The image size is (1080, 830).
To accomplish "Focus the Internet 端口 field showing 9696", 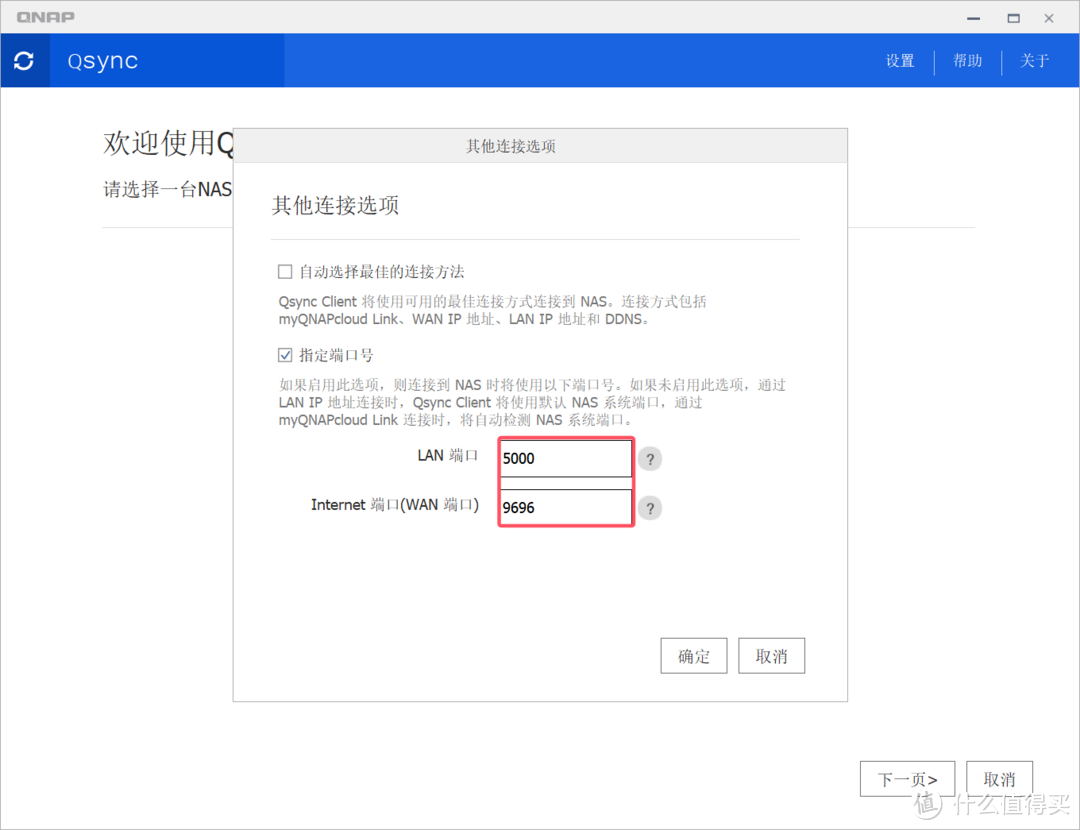I will (x=565, y=508).
